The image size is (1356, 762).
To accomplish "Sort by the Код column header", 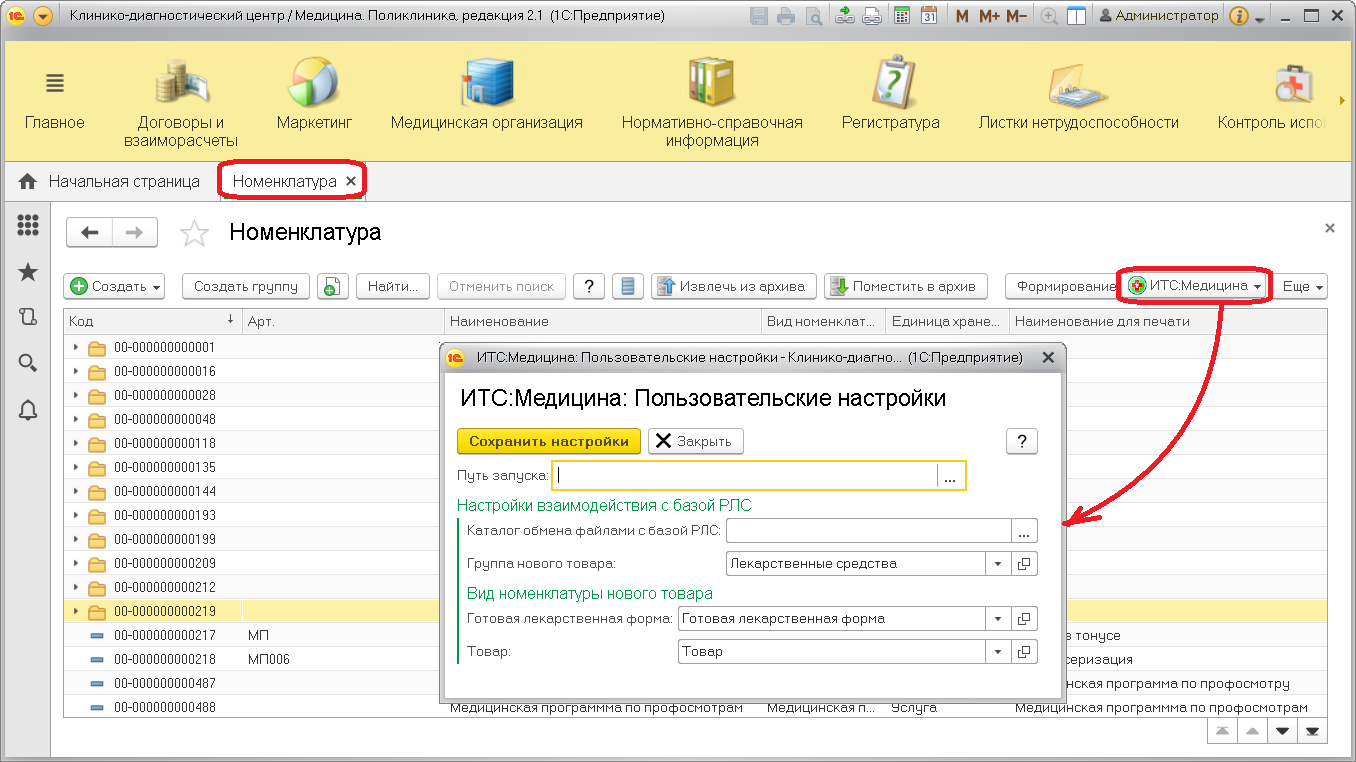I will click(x=153, y=321).
